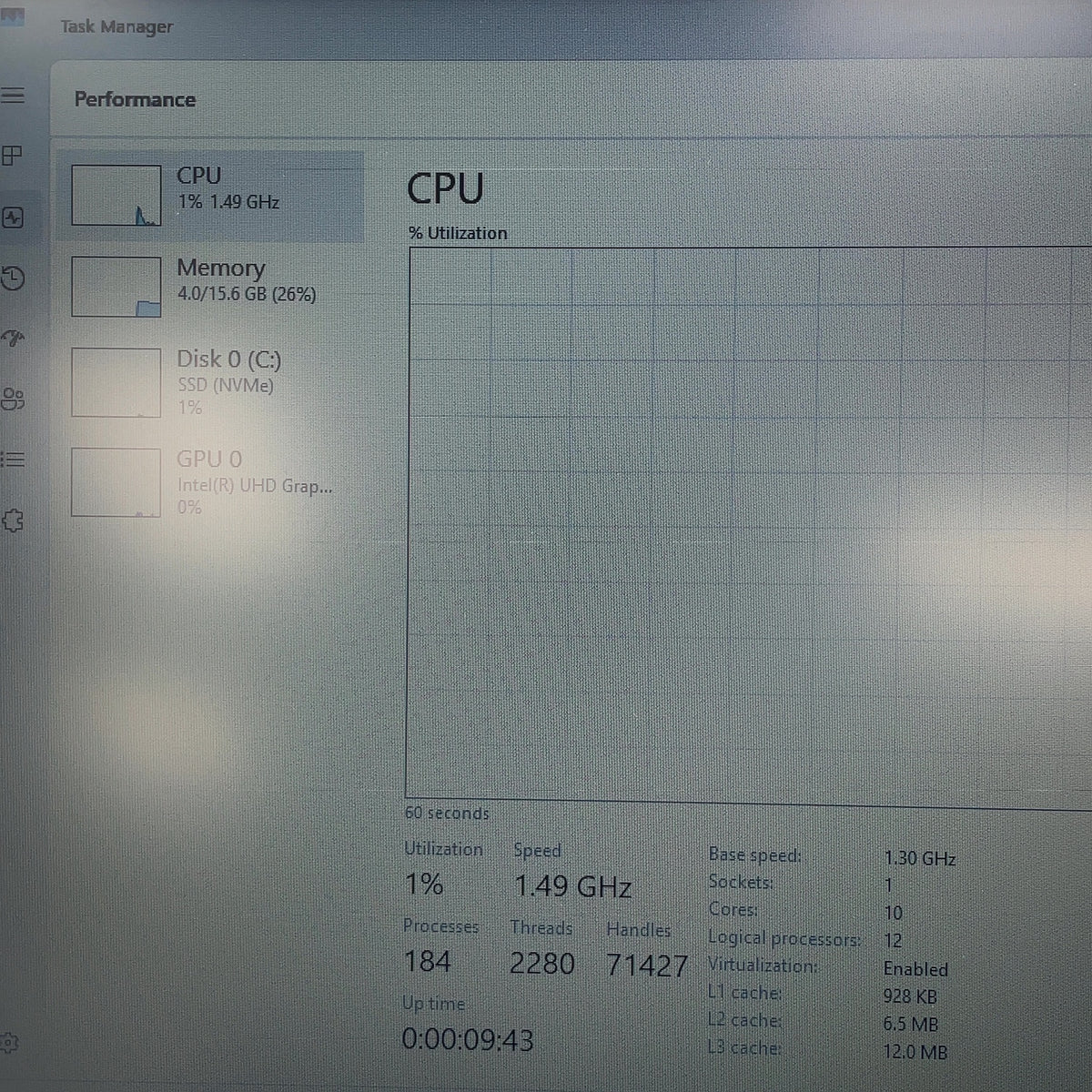Open the Users page icon
This screenshot has height=1092, width=1092.
(13, 399)
